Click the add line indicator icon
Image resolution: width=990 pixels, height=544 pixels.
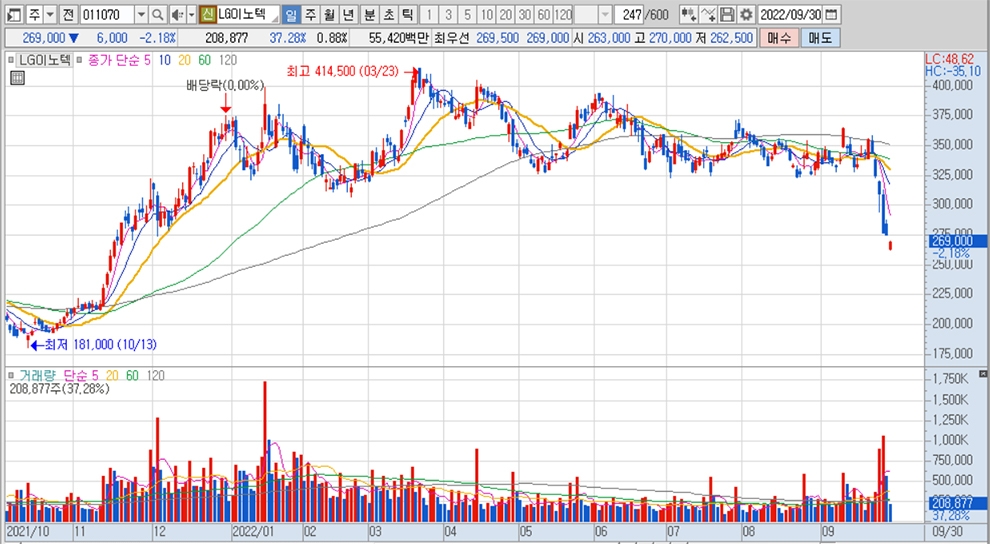(x=708, y=14)
